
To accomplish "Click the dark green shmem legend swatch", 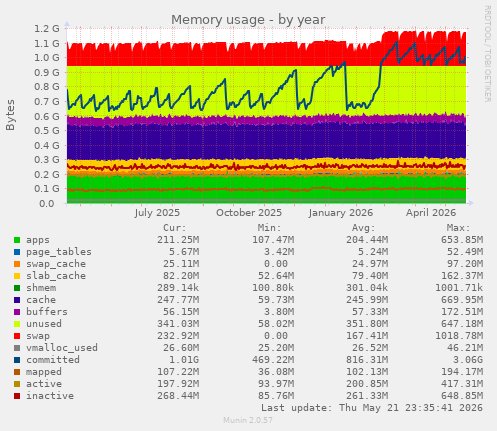I will click(x=17, y=288).
